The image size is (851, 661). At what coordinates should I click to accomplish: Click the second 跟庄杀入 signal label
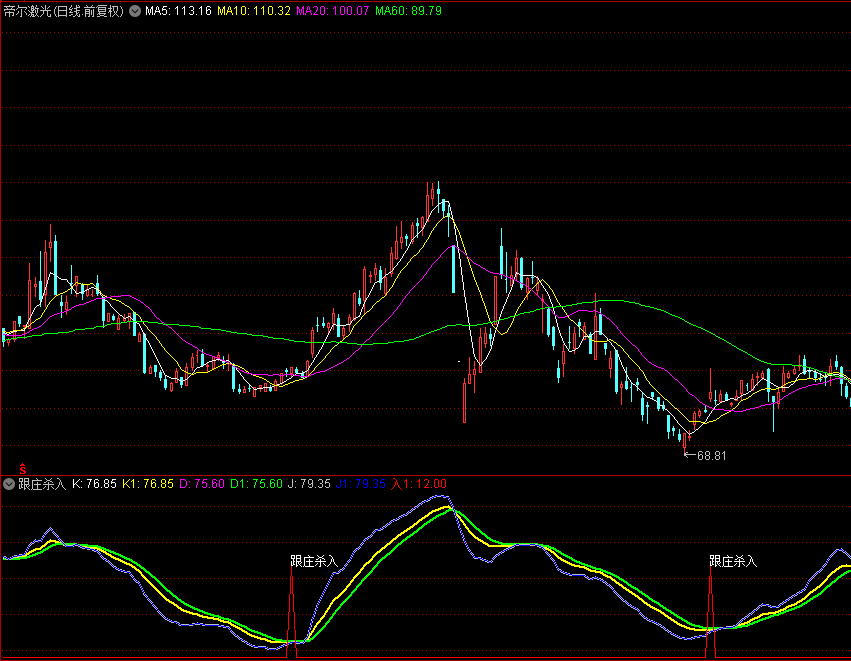coord(733,561)
